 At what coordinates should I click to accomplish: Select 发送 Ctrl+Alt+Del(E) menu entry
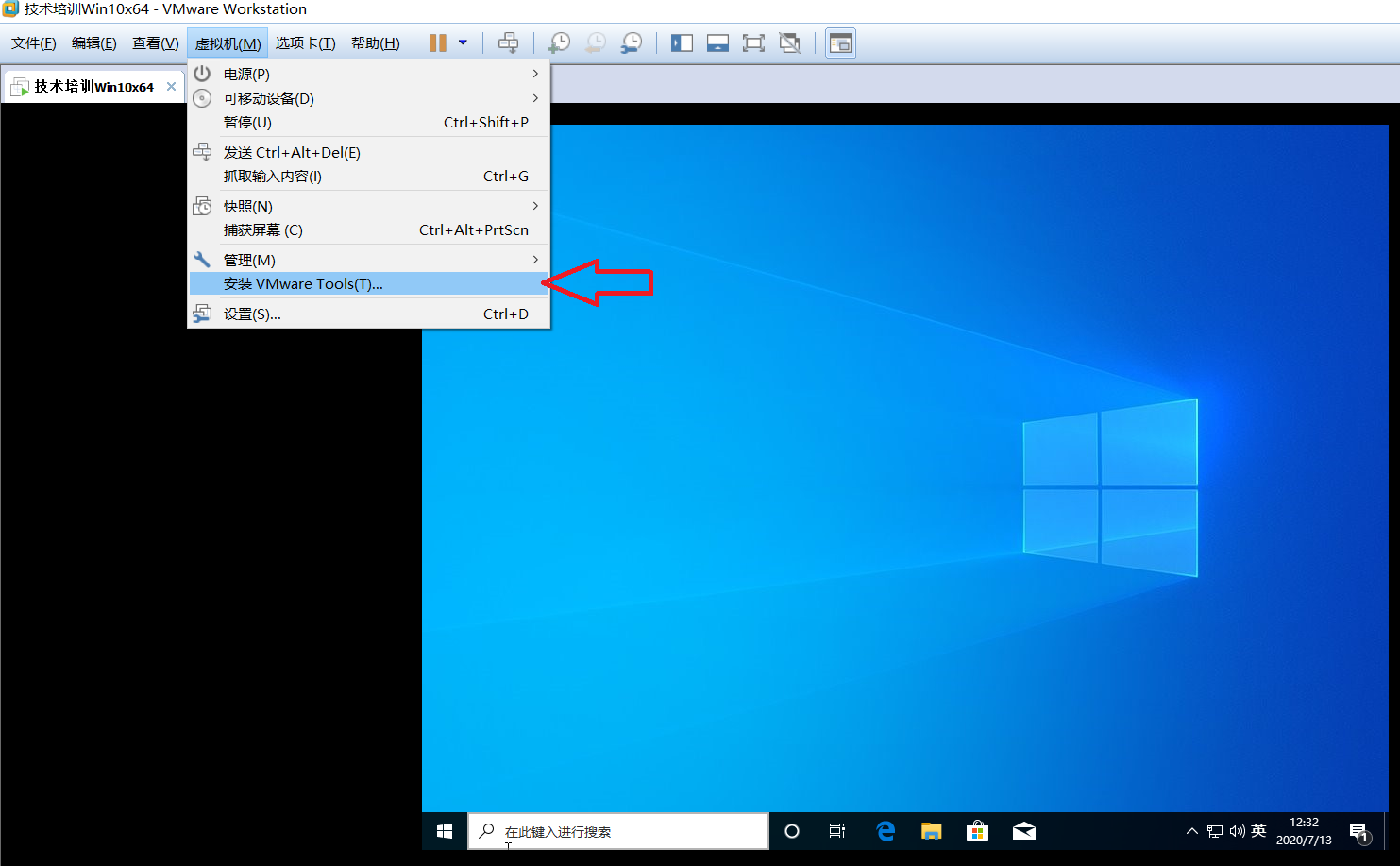(368, 152)
